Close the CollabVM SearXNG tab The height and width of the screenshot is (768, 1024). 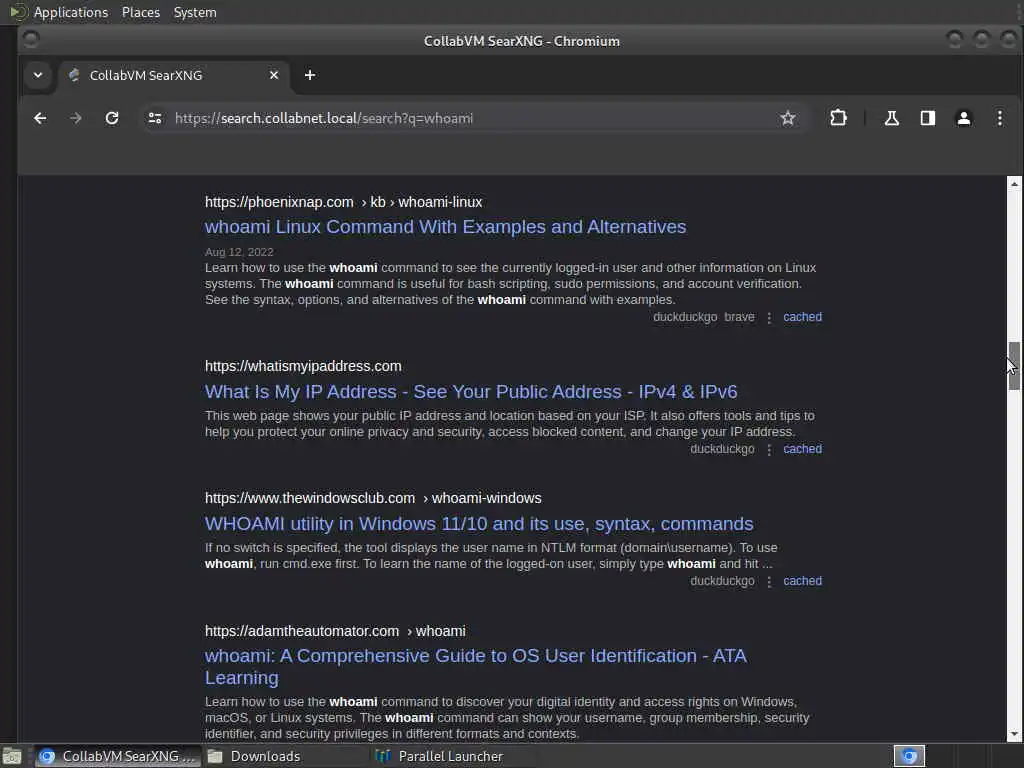click(274, 75)
